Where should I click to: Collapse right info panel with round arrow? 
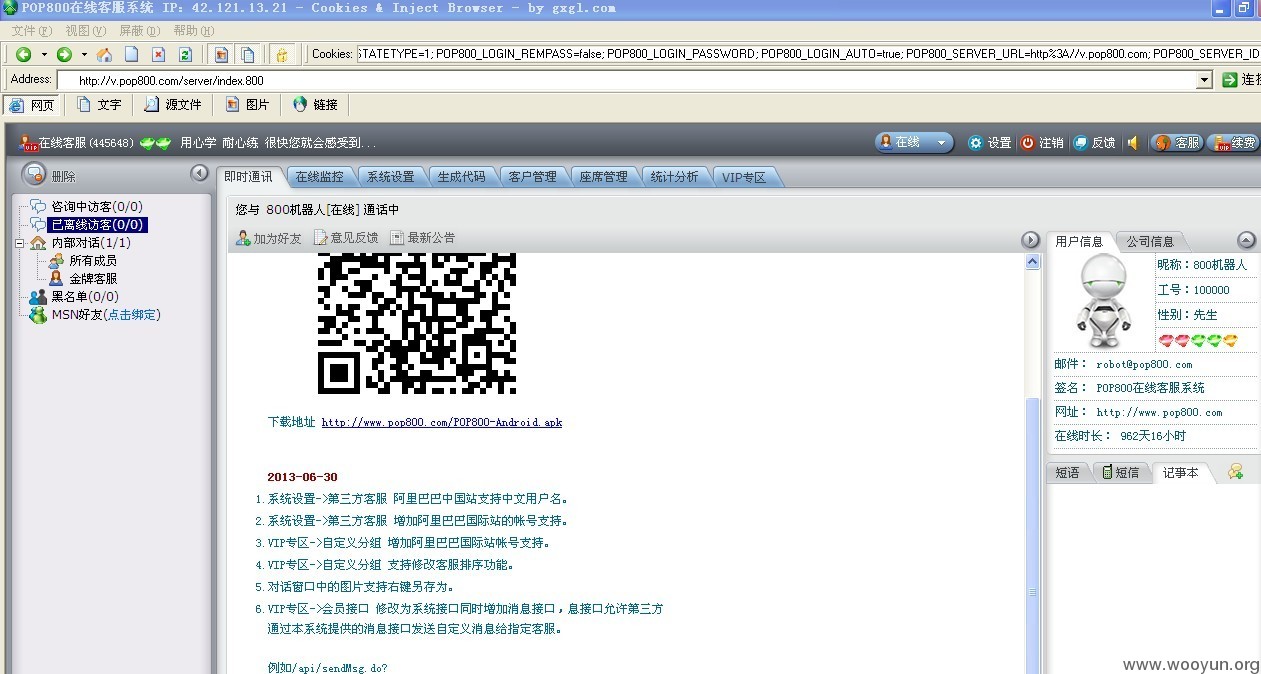[x=1030, y=240]
